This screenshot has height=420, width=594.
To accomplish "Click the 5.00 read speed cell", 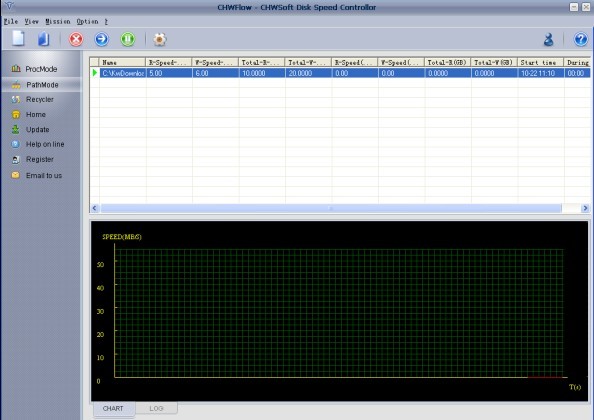I will coord(169,73).
